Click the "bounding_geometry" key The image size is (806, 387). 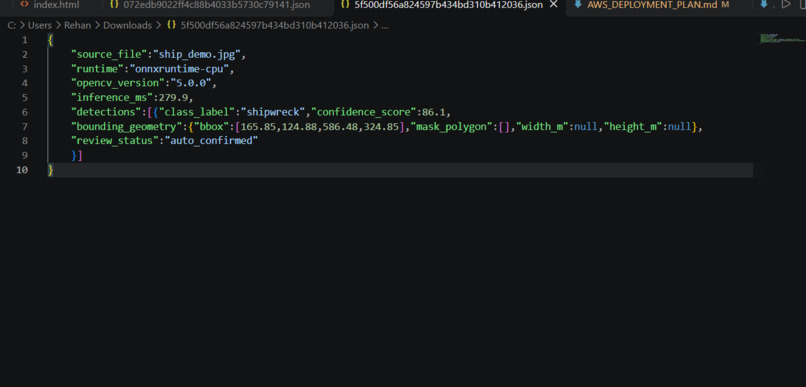(126, 126)
